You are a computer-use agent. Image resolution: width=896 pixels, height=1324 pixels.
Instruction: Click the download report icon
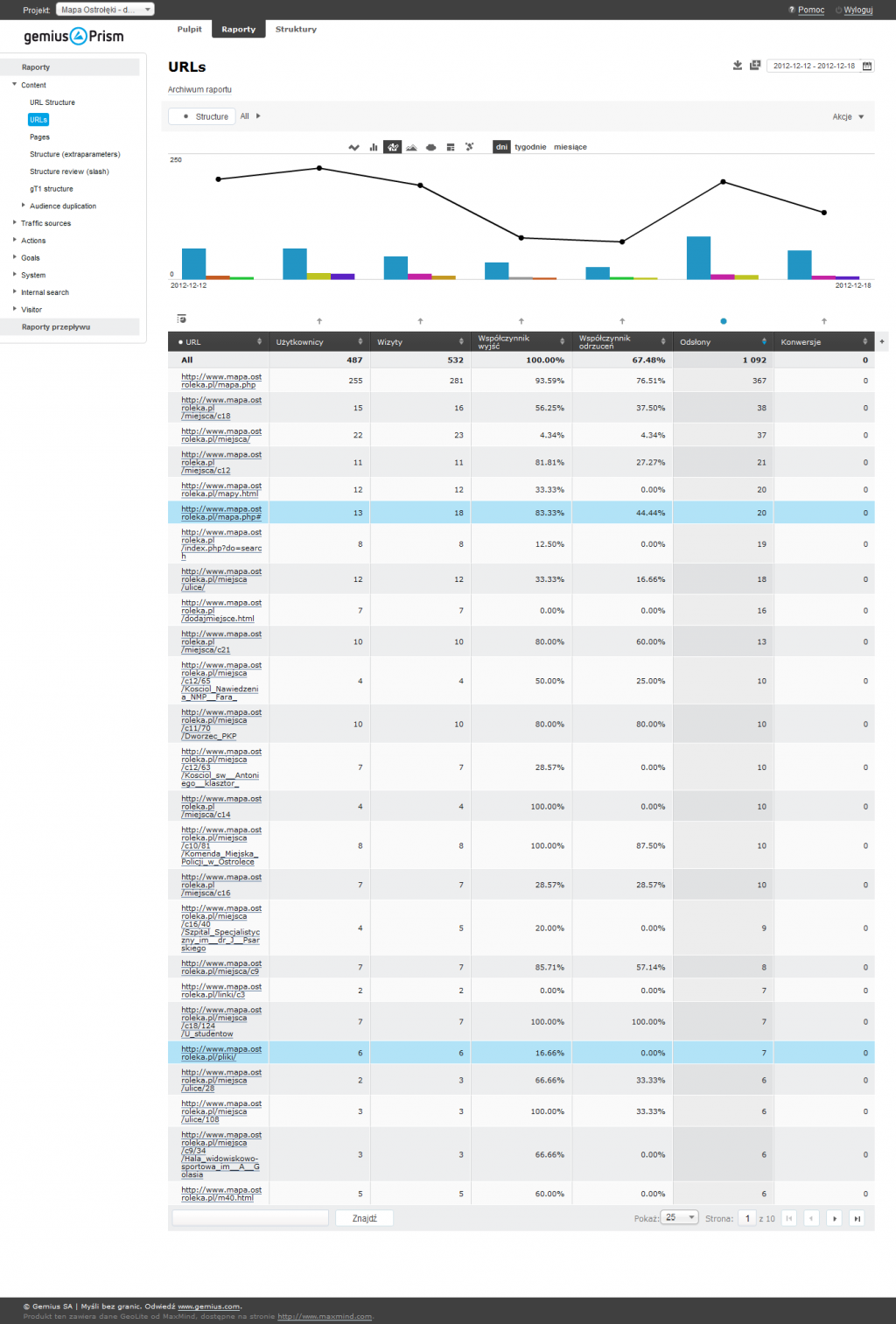click(738, 66)
